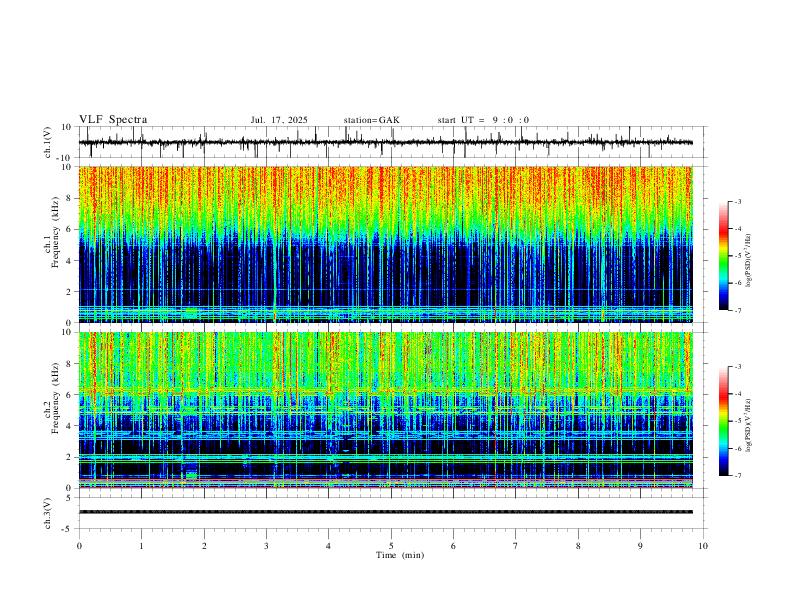Click the ch.2 PSD colorbar
Viewport: 792px width, 612px height.
tap(724, 421)
